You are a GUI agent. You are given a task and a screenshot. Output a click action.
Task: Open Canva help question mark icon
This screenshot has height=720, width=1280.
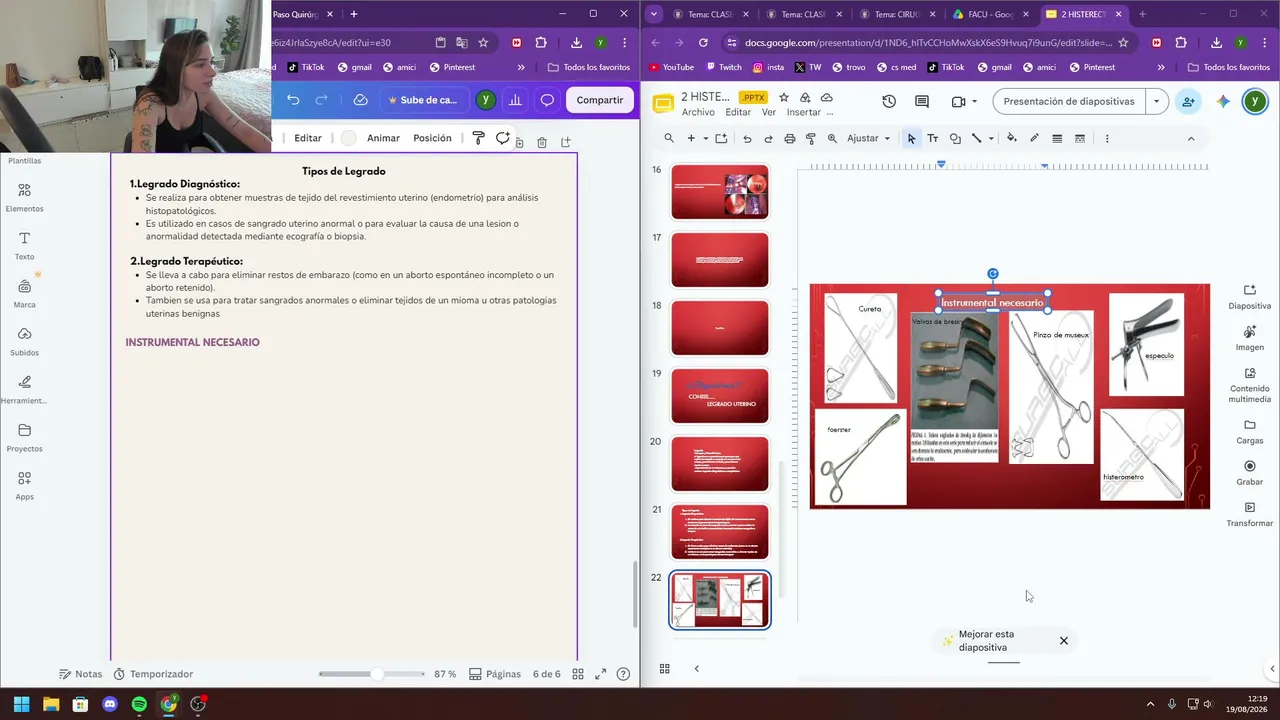point(624,674)
